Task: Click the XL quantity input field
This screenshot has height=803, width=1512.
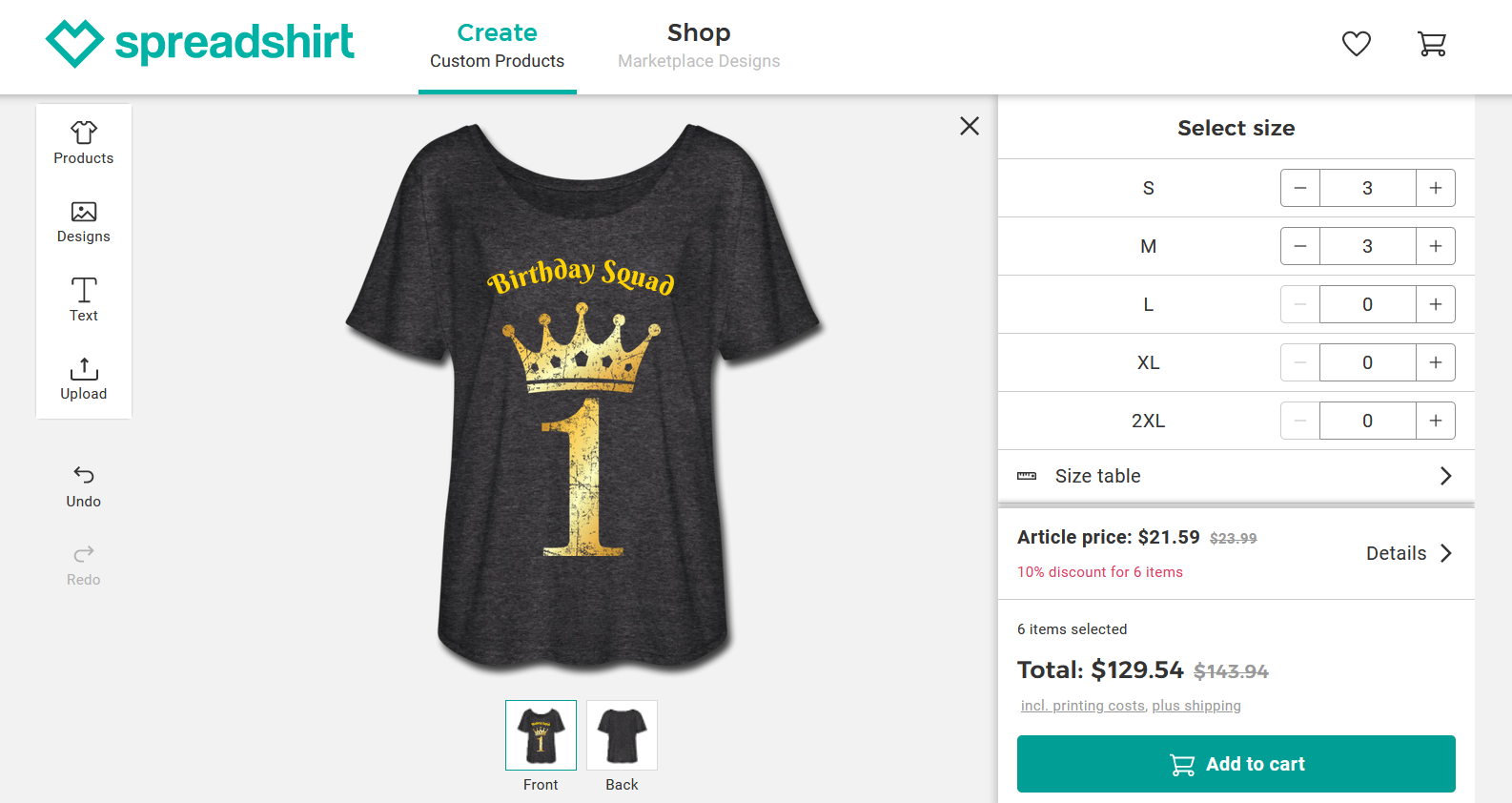Action: (1367, 362)
